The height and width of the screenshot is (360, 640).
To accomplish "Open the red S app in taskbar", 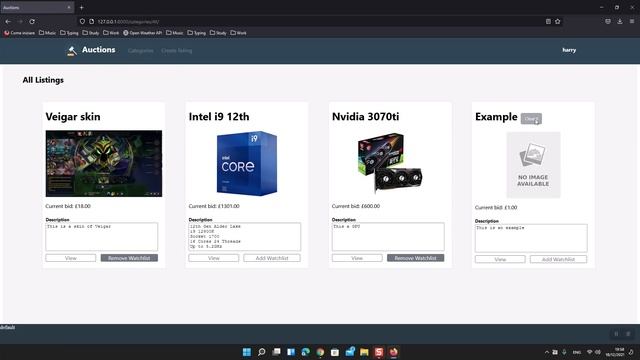I will (379, 352).
